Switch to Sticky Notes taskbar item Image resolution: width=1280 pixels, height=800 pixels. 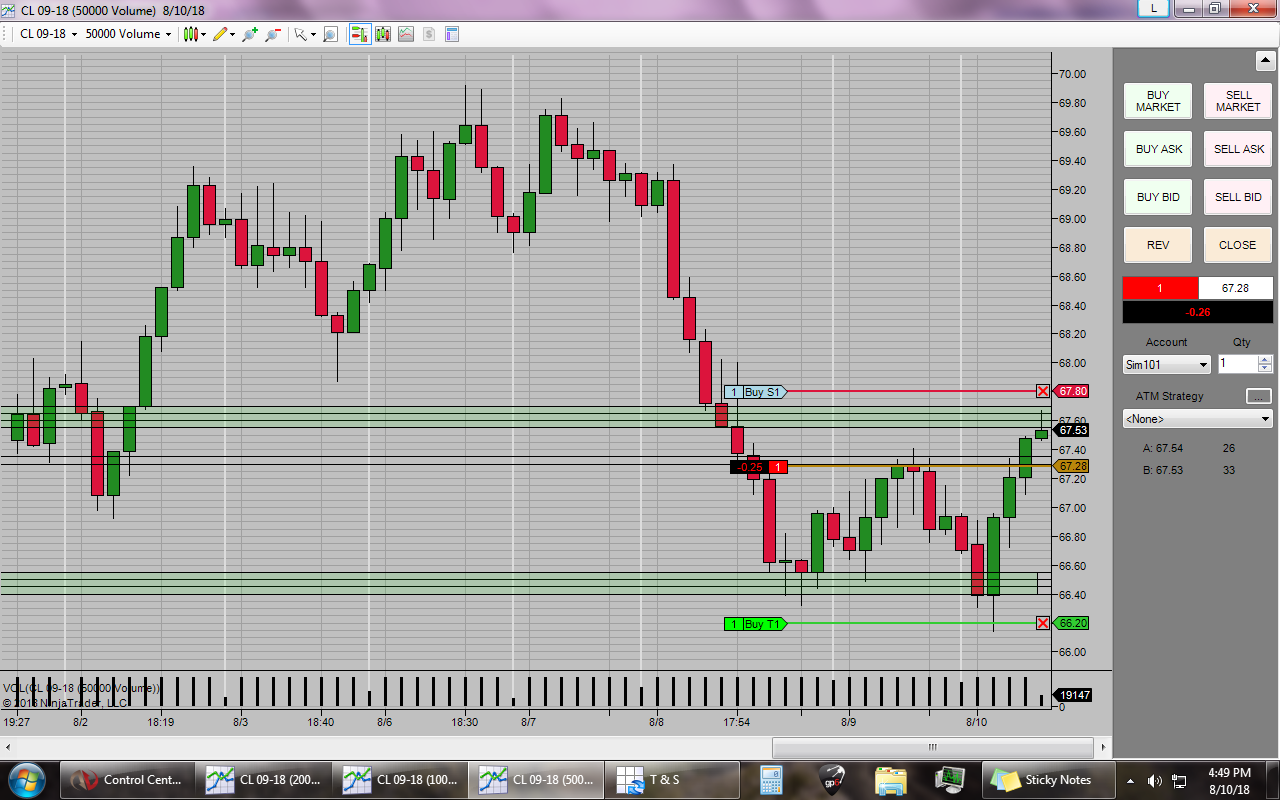click(x=1046, y=780)
